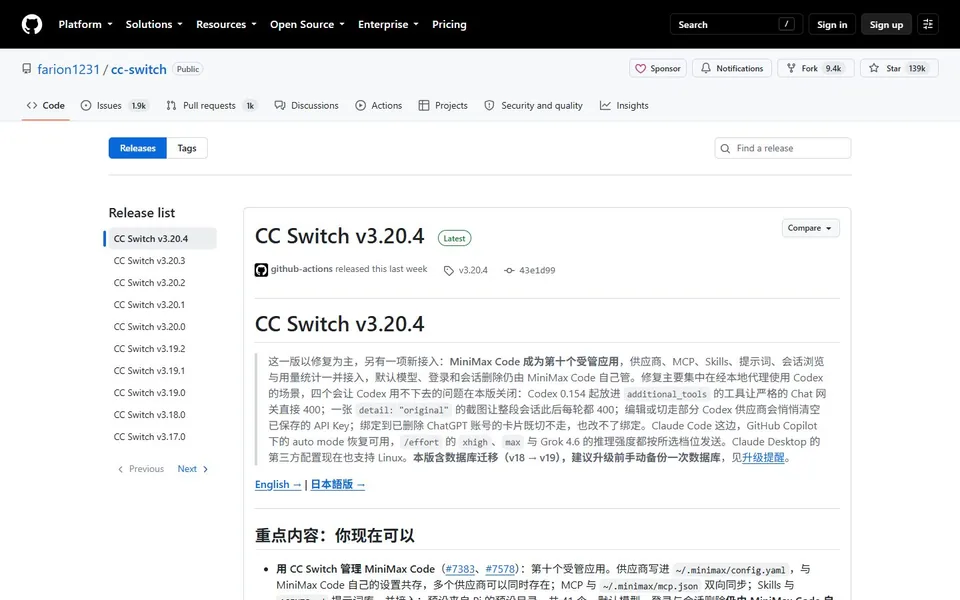Open the CC Switch v3.20.4 release title link
The height and width of the screenshot is (600, 960).
[x=339, y=236]
